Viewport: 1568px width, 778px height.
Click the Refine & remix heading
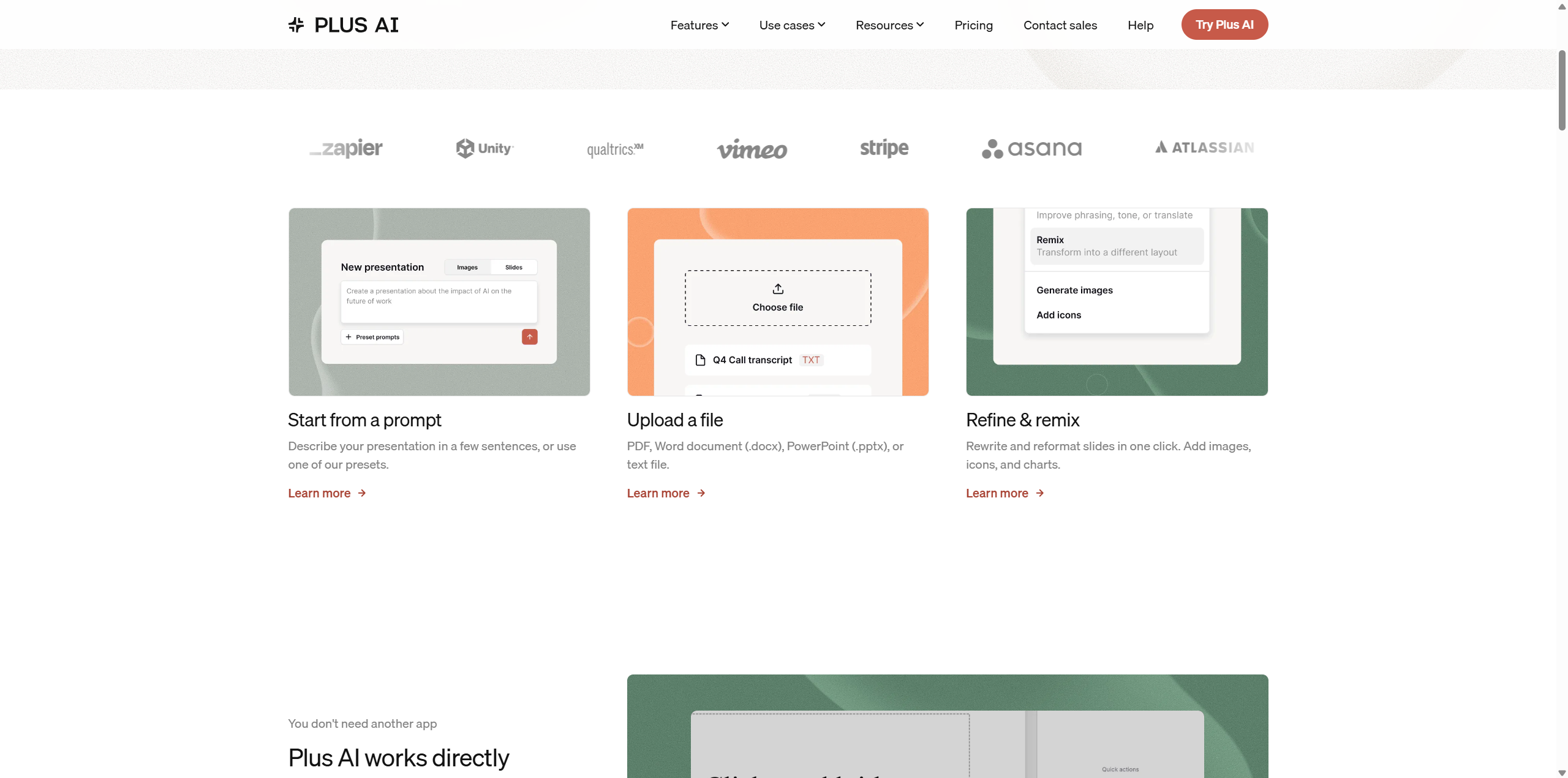point(1022,420)
